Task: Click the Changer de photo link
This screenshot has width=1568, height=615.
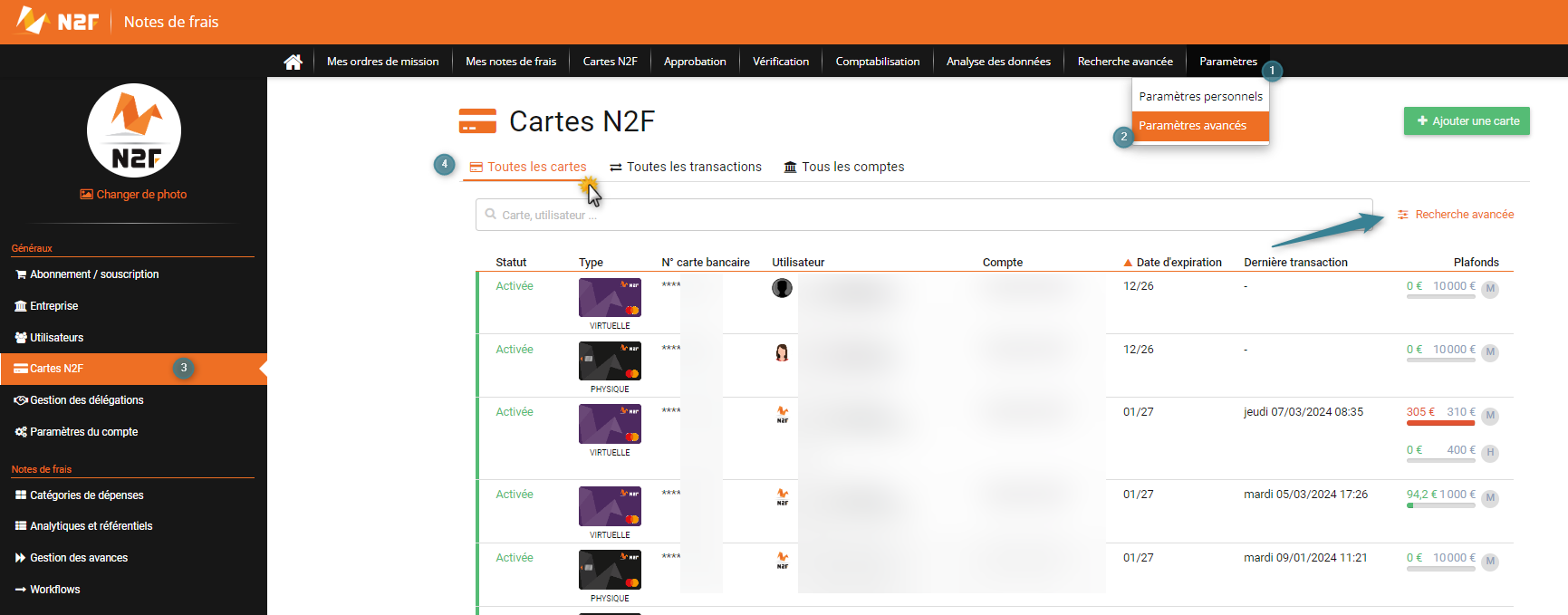Action: coord(133,195)
